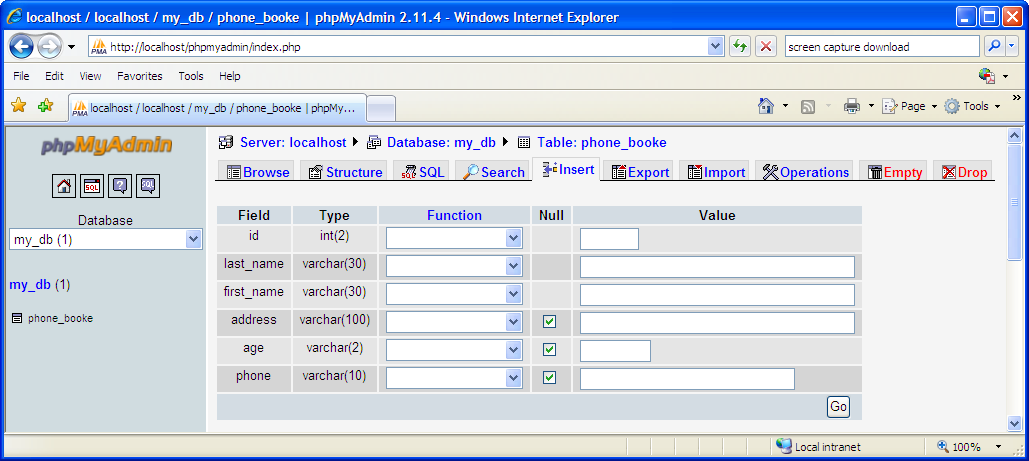Click the table icon beside phone_booke in sidebar
This screenshot has height=461, width=1029.
(17, 318)
